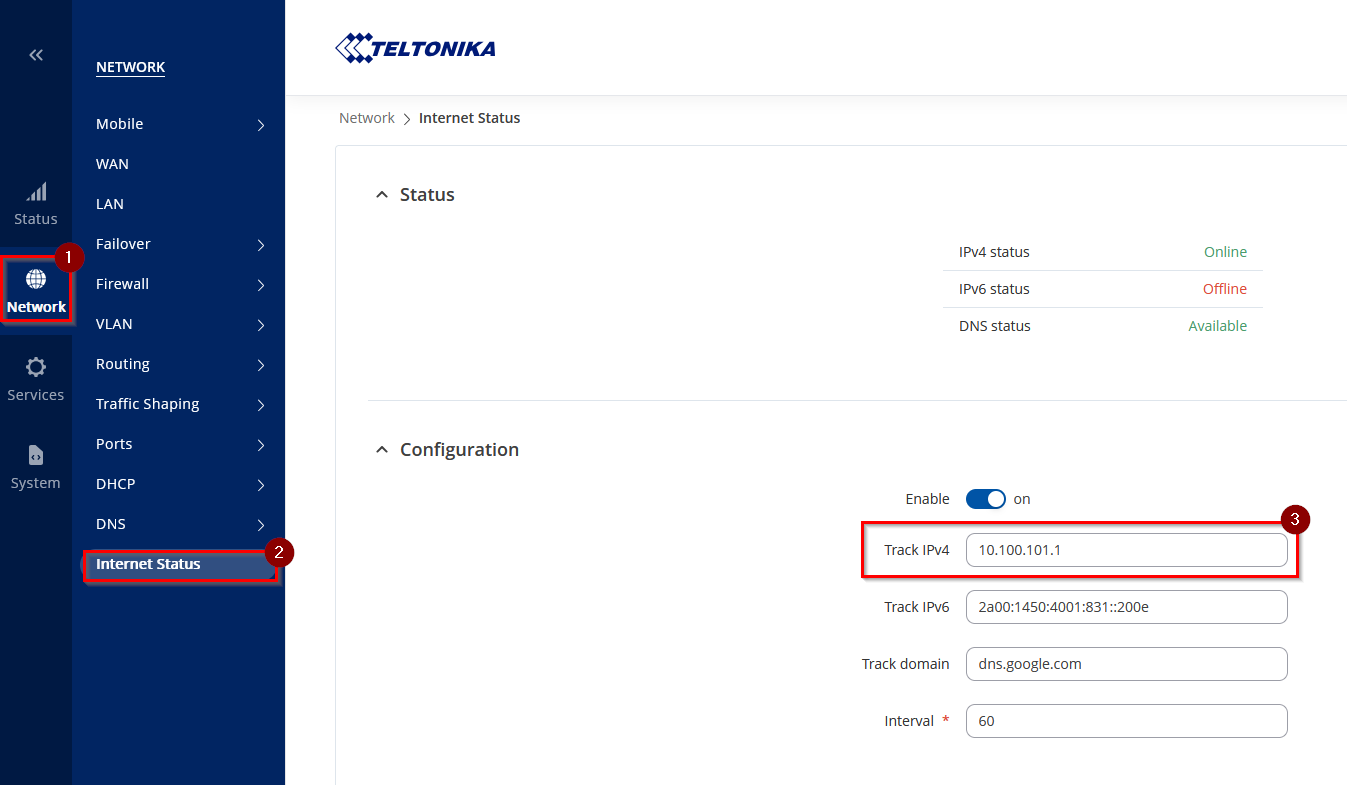Click the Interval input field

pyautogui.click(x=1126, y=721)
